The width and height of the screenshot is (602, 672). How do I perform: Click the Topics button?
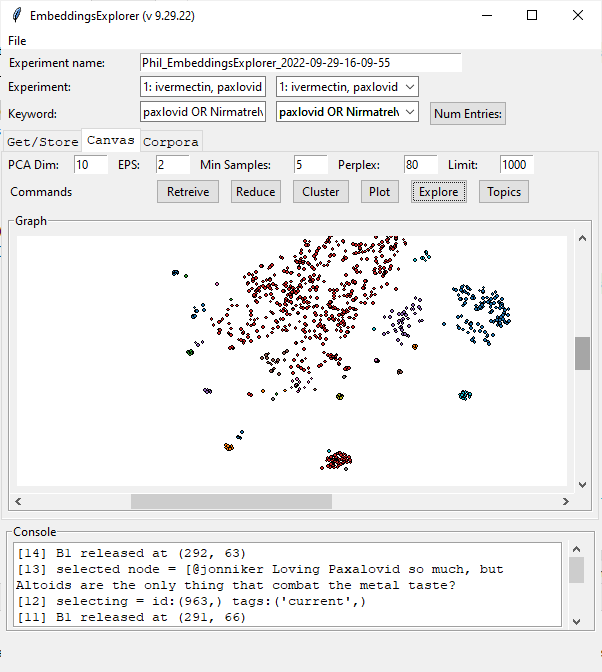504,191
